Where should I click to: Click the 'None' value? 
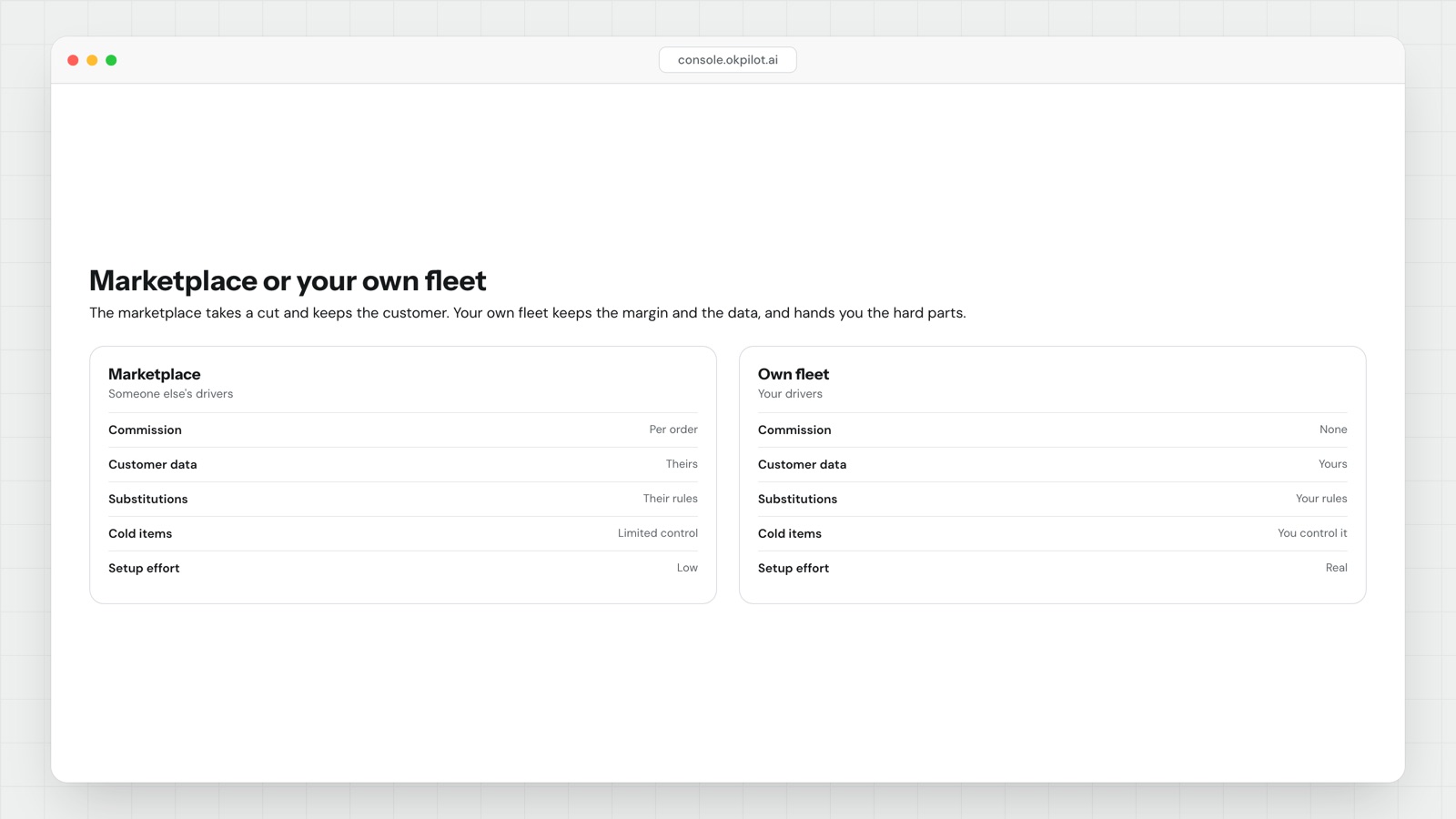[1333, 430]
